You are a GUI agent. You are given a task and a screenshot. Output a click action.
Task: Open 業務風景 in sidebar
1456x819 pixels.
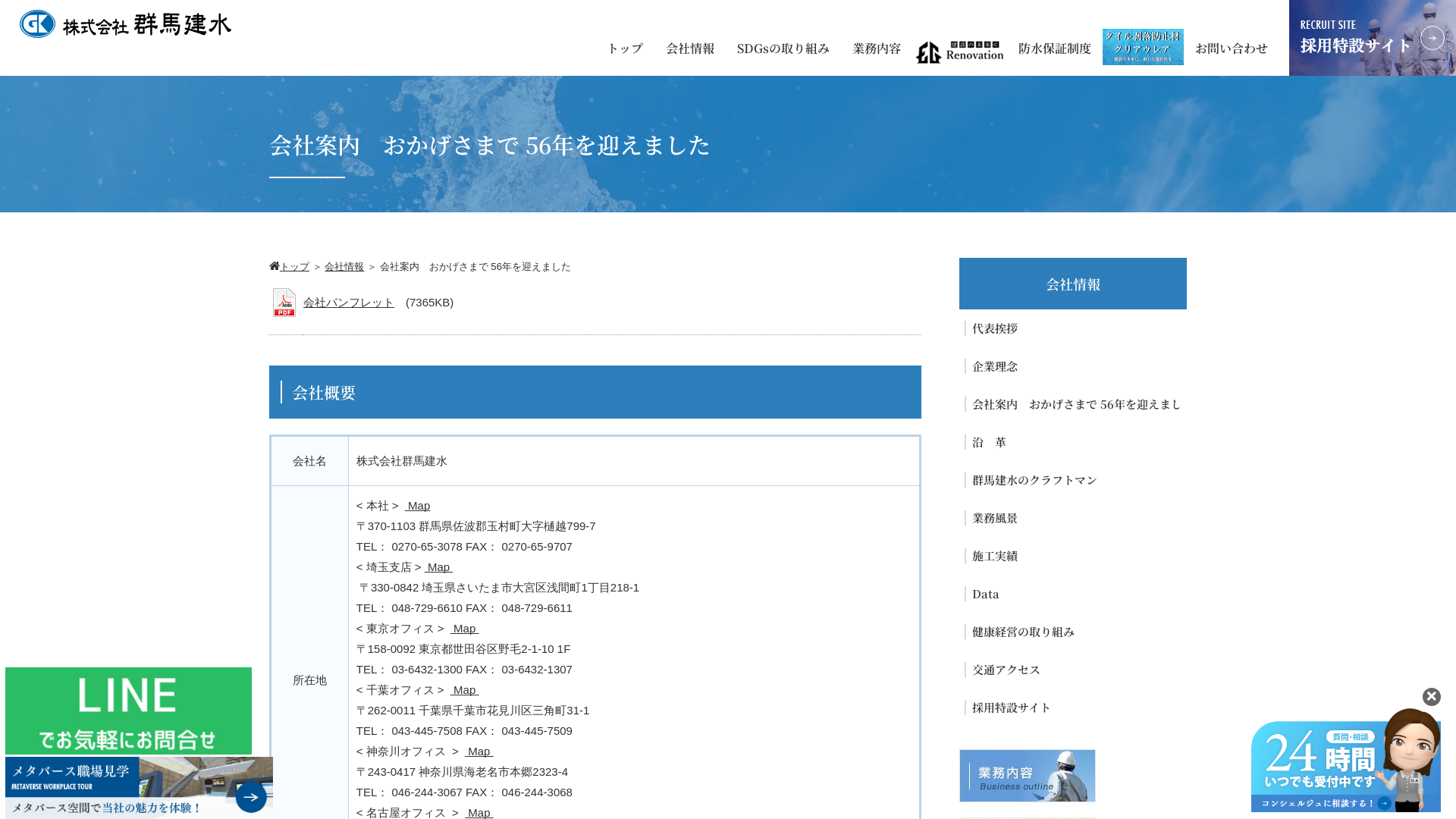(x=995, y=518)
